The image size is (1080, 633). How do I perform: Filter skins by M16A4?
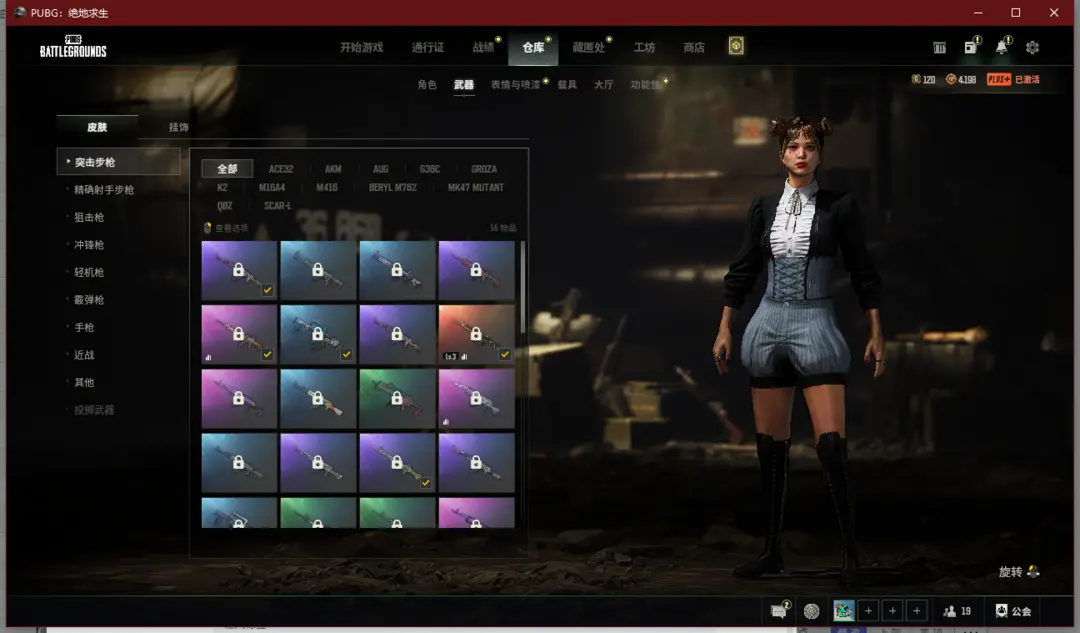tap(272, 187)
